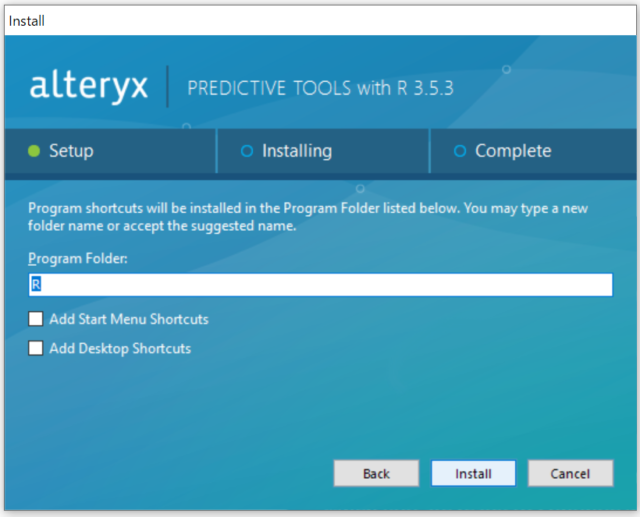
Task: Select the Installing step tab
Action: coord(323,151)
